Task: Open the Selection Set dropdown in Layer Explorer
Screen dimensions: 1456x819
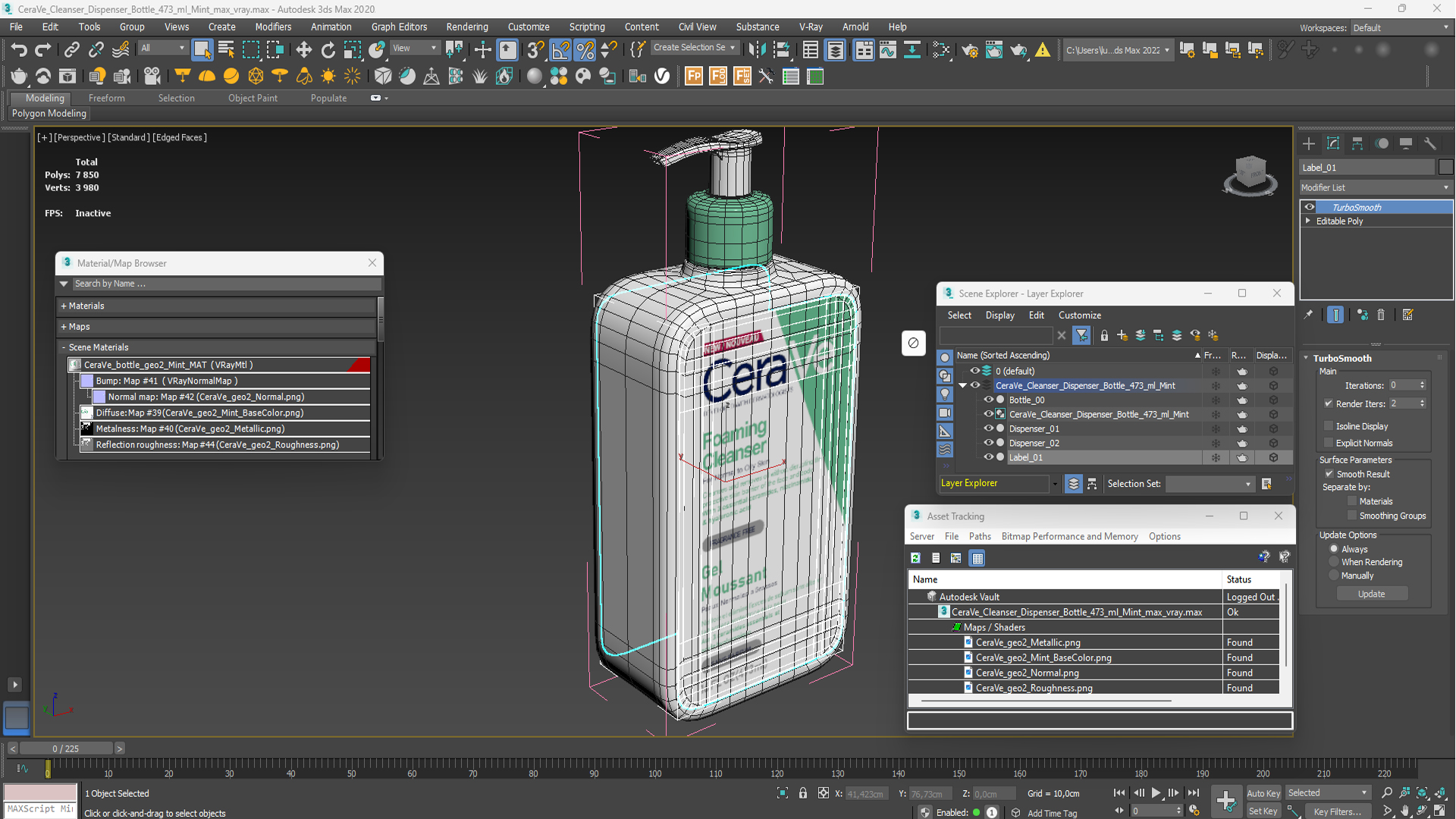Action: (1210, 484)
